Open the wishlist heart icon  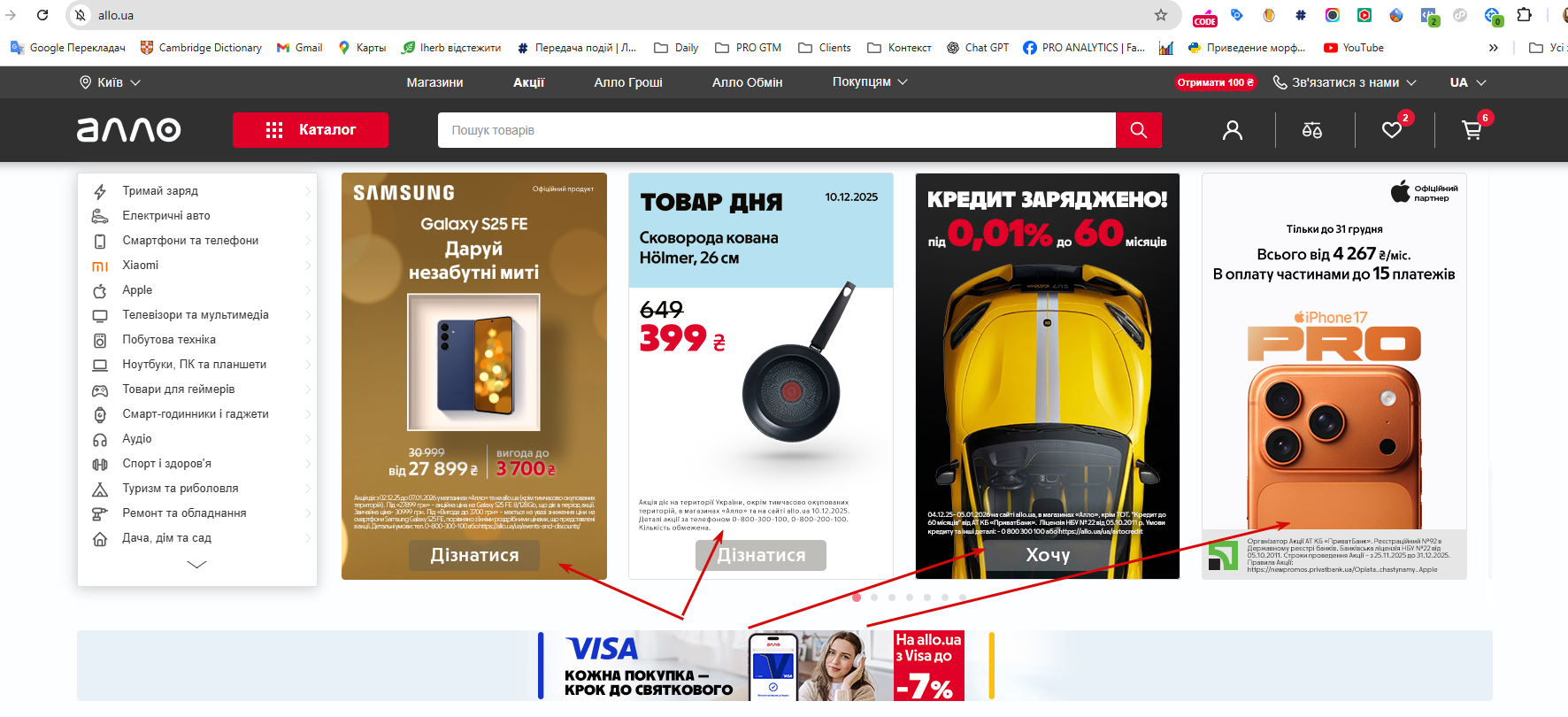[x=1392, y=130]
